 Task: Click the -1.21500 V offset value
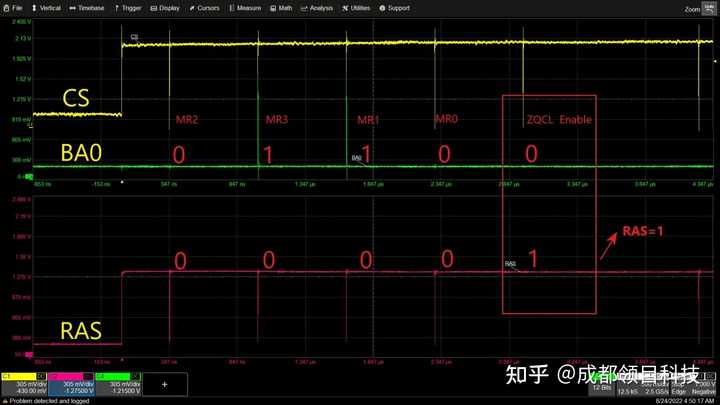pos(125,391)
